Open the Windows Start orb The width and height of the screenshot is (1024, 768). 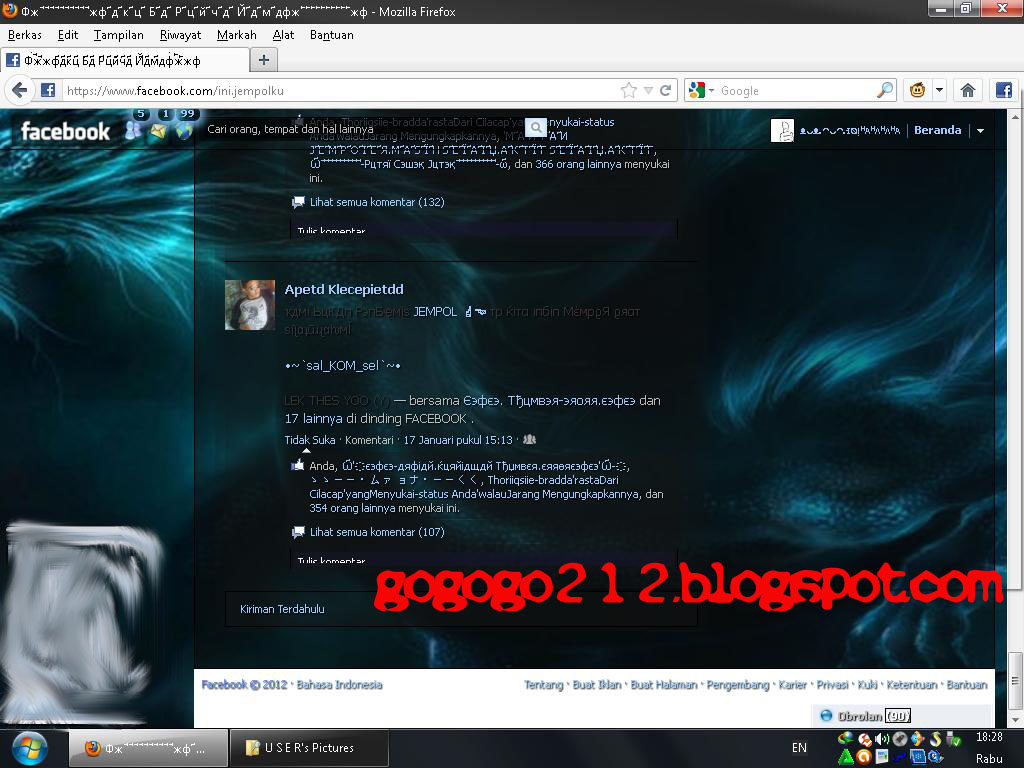pos(29,748)
